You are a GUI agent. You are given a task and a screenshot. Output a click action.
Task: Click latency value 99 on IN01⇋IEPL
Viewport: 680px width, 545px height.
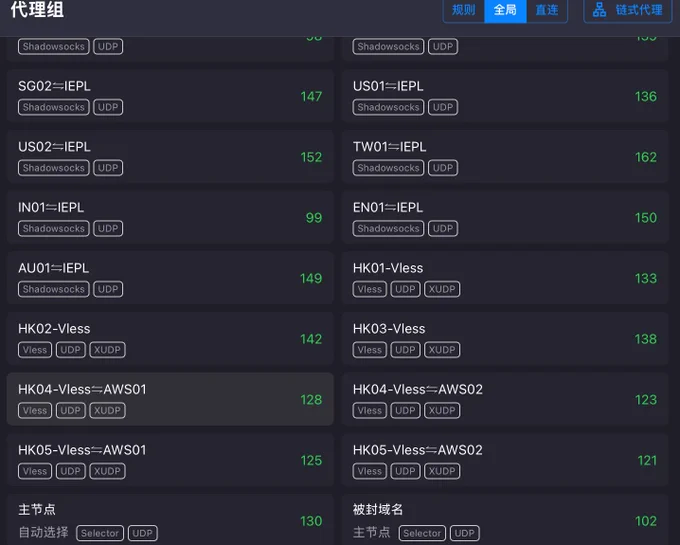(x=314, y=218)
